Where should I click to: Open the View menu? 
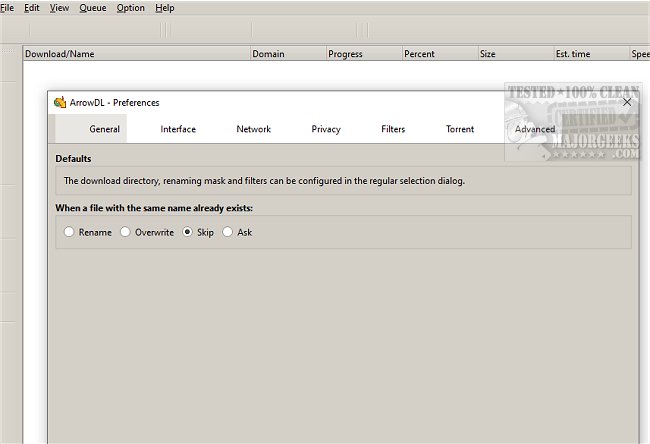click(x=59, y=8)
